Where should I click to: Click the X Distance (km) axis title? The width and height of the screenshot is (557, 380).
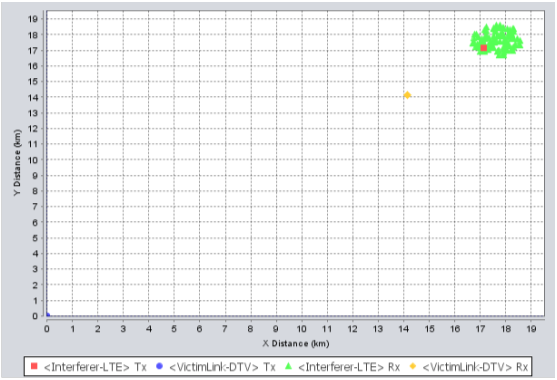296,343
